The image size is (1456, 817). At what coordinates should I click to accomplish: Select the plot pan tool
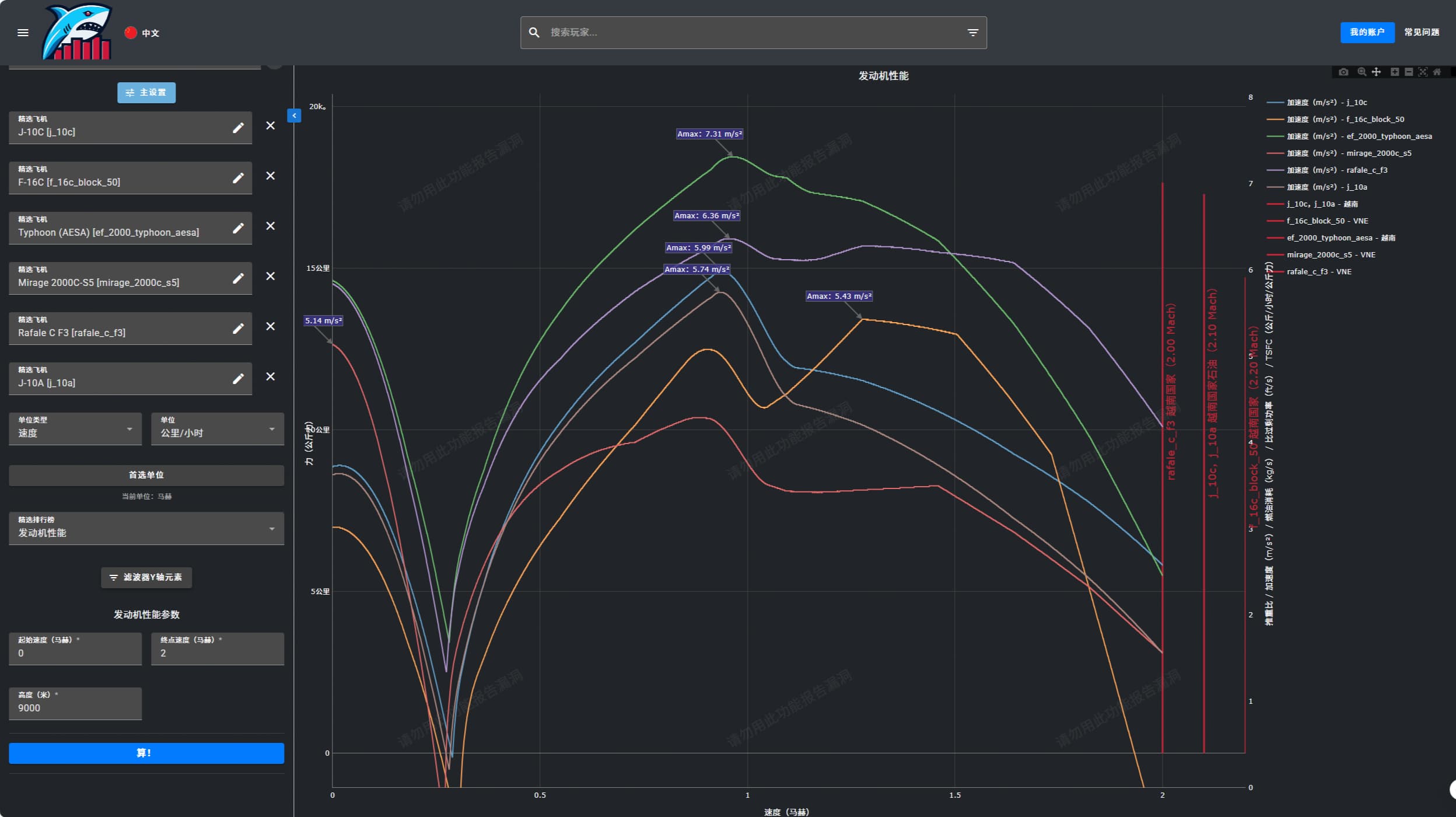coord(1376,72)
